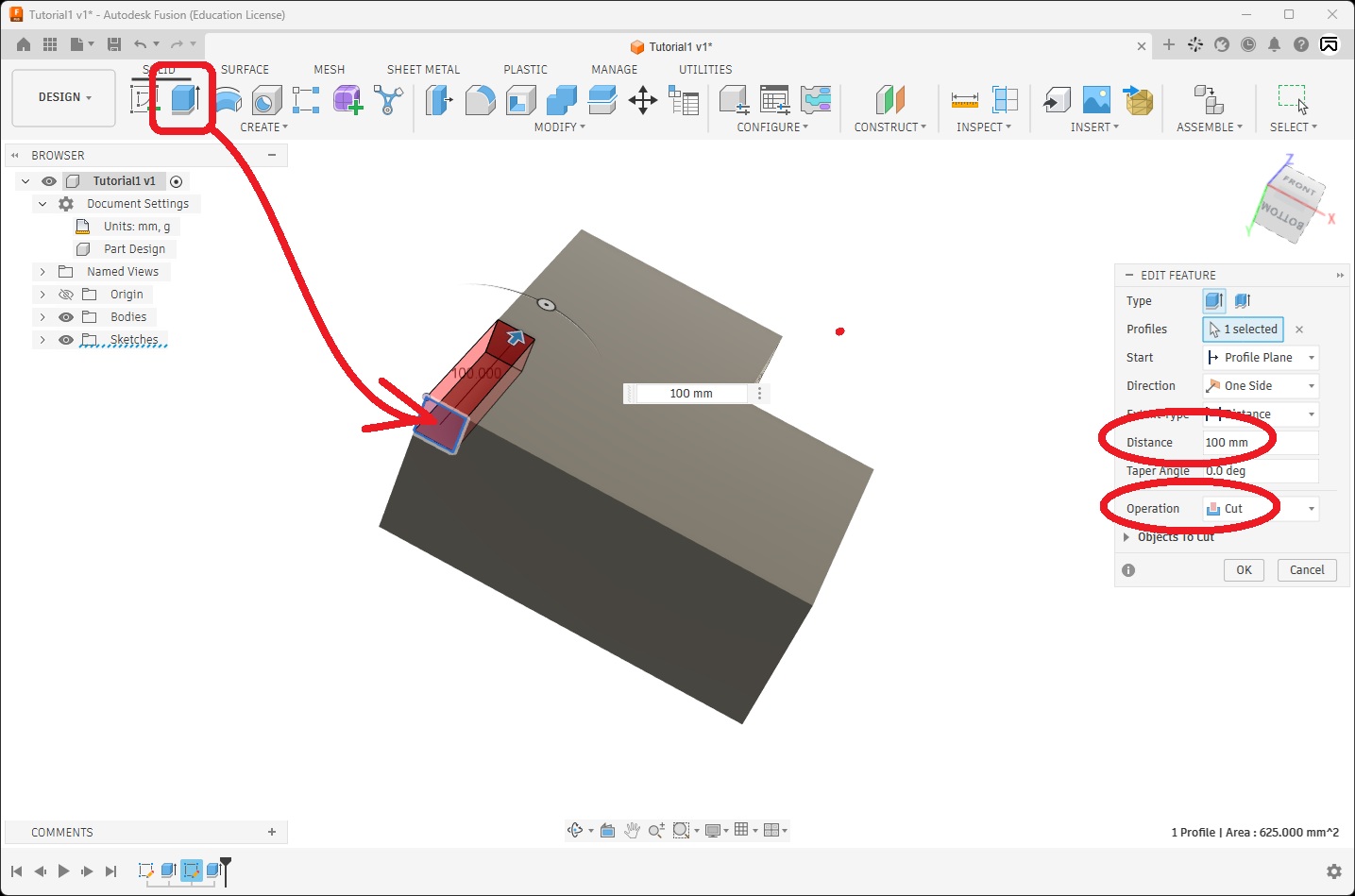Screen dimensions: 1355x896
Task: Open the Direction dropdown set to One Side
Action: click(x=1261, y=386)
